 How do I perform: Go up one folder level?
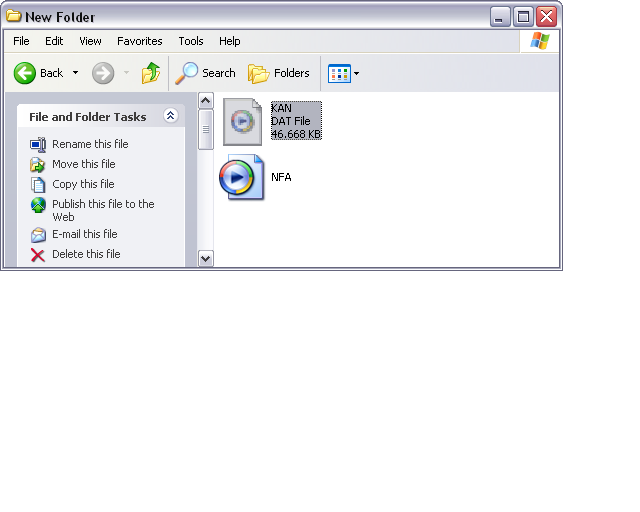pyautogui.click(x=151, y=73)
